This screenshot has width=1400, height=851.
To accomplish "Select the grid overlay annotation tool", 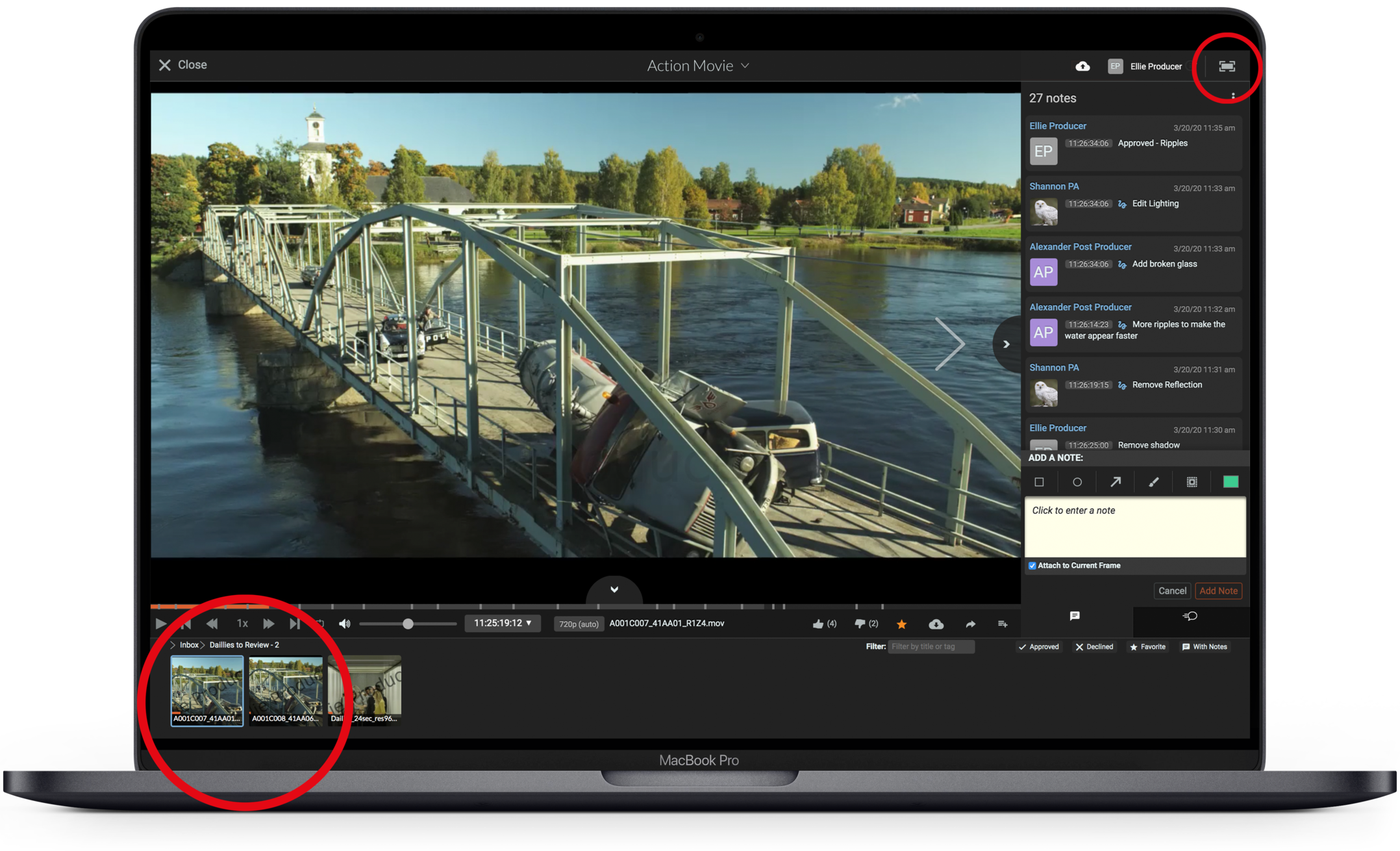I will point(1192,482).
